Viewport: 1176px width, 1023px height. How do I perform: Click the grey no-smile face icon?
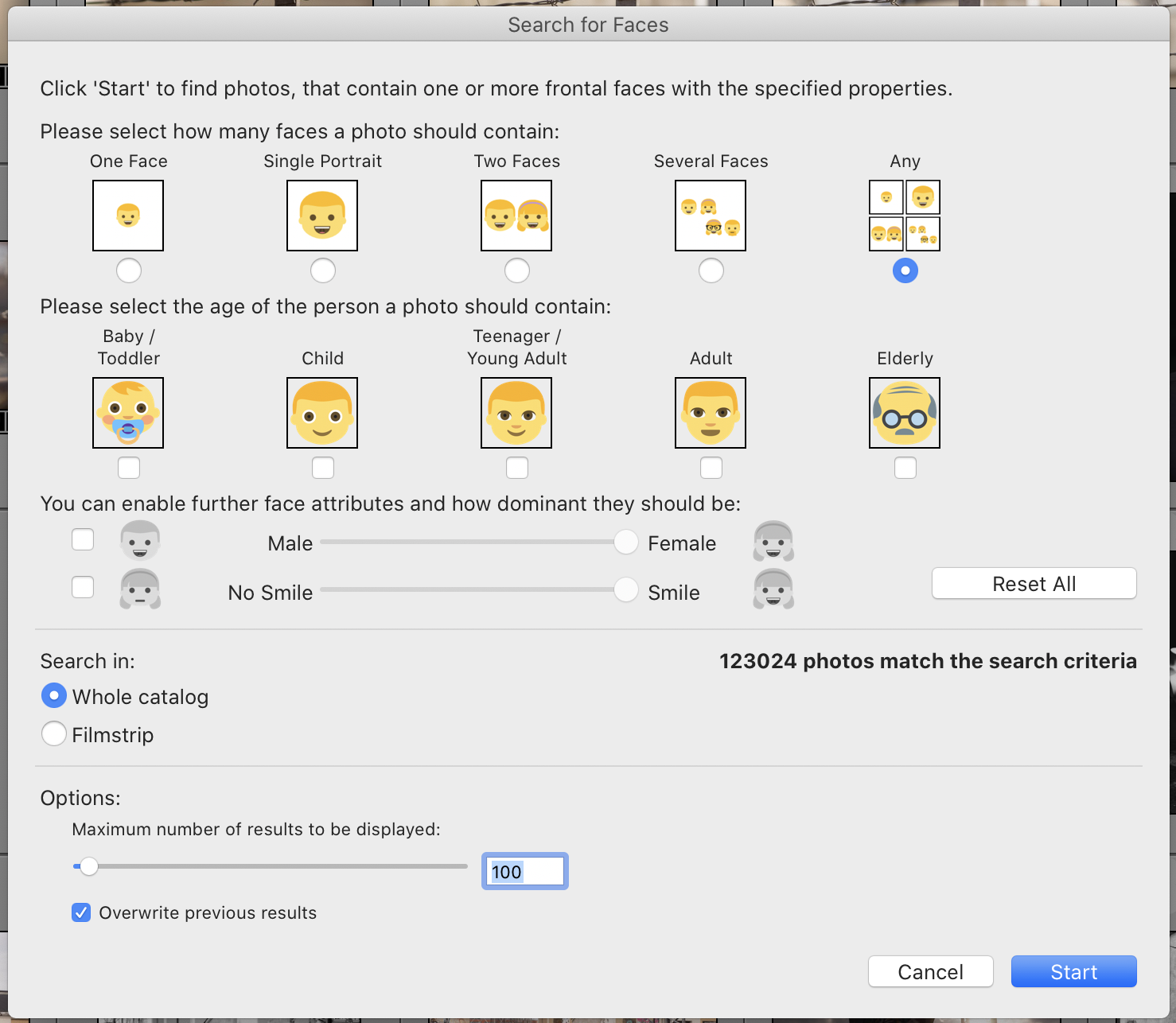click(140, 589)
